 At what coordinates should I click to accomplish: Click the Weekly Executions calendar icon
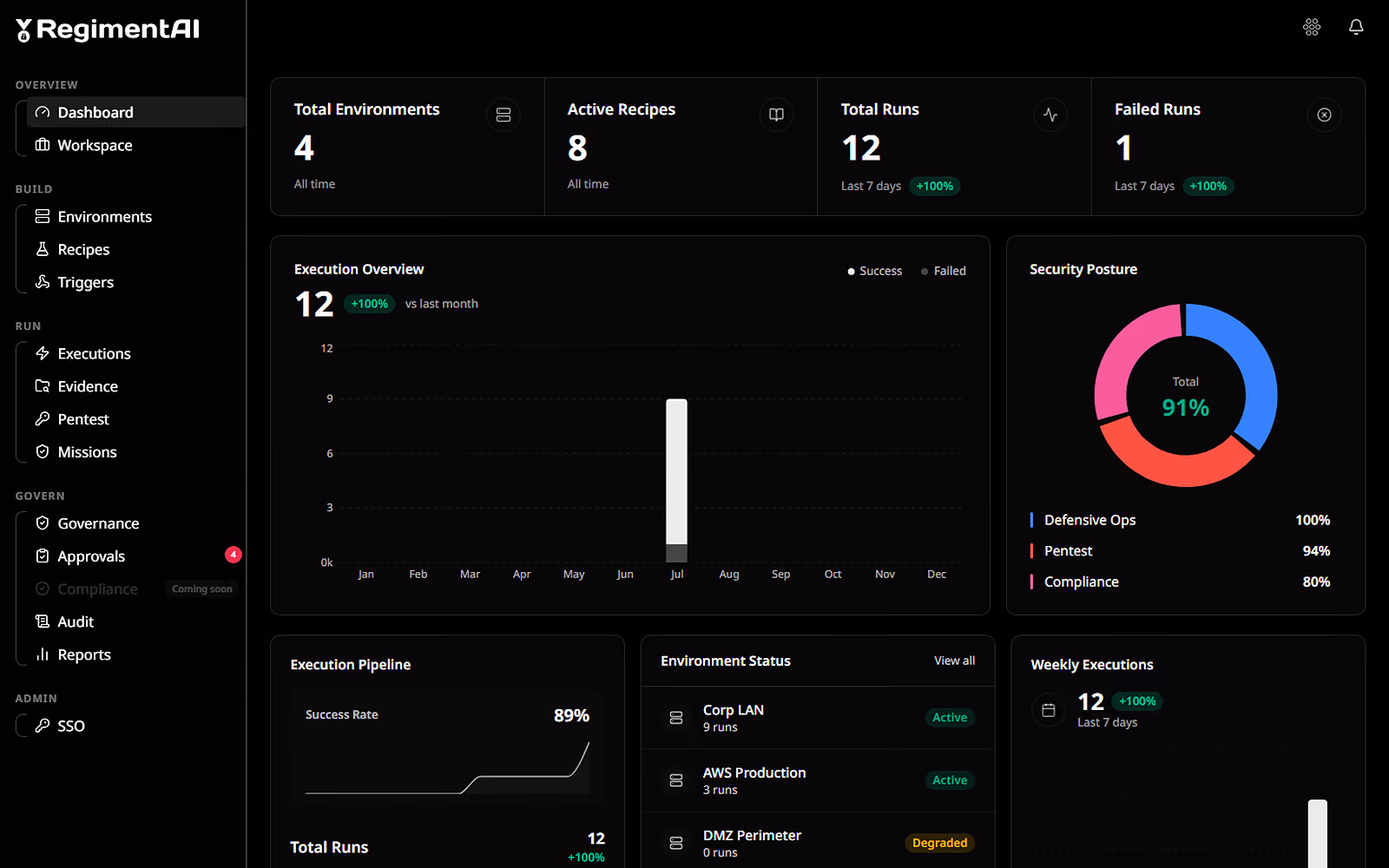point(1049,710)
